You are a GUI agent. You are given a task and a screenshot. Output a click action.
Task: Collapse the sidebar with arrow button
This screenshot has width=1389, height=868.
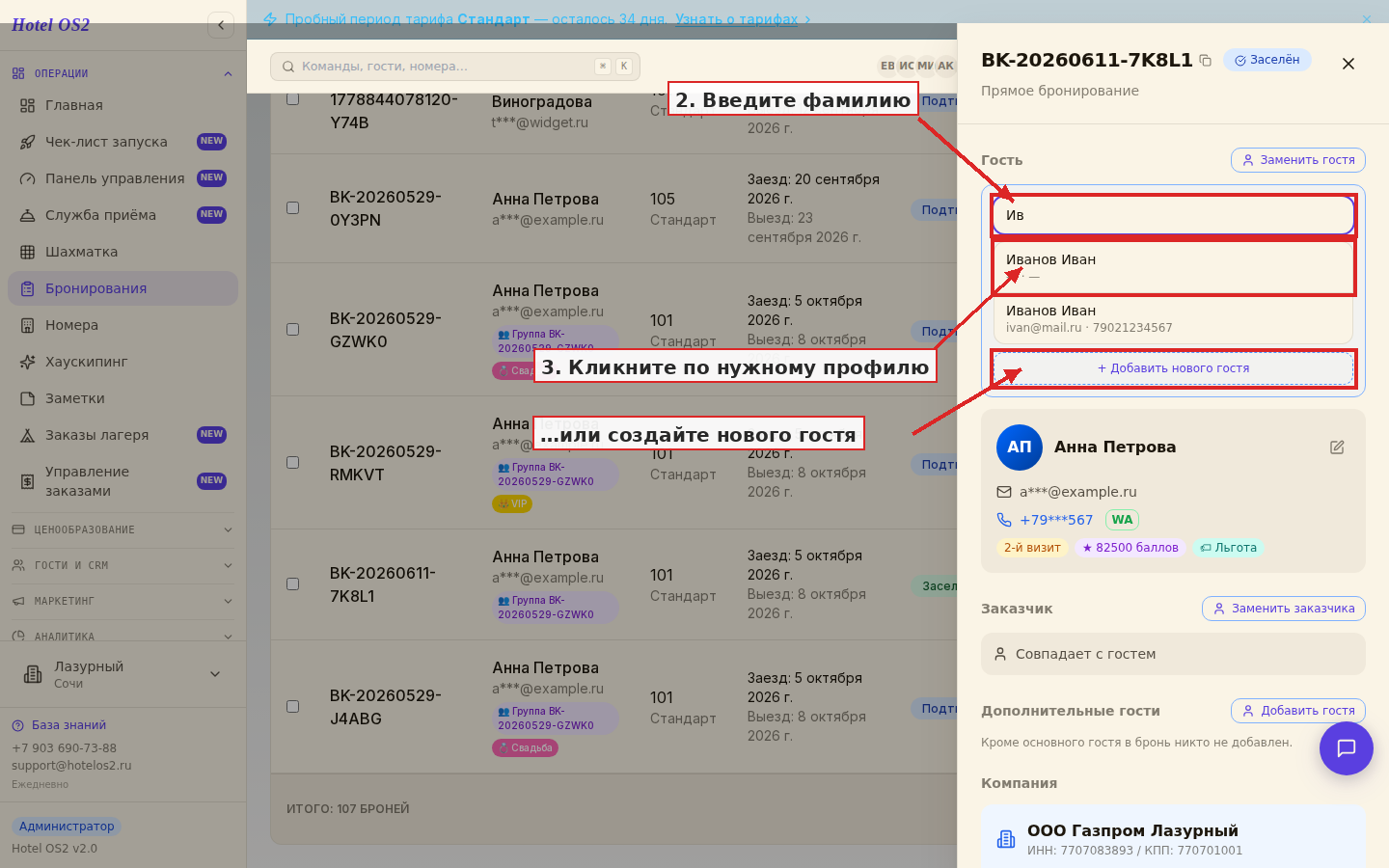click(221, 25)
